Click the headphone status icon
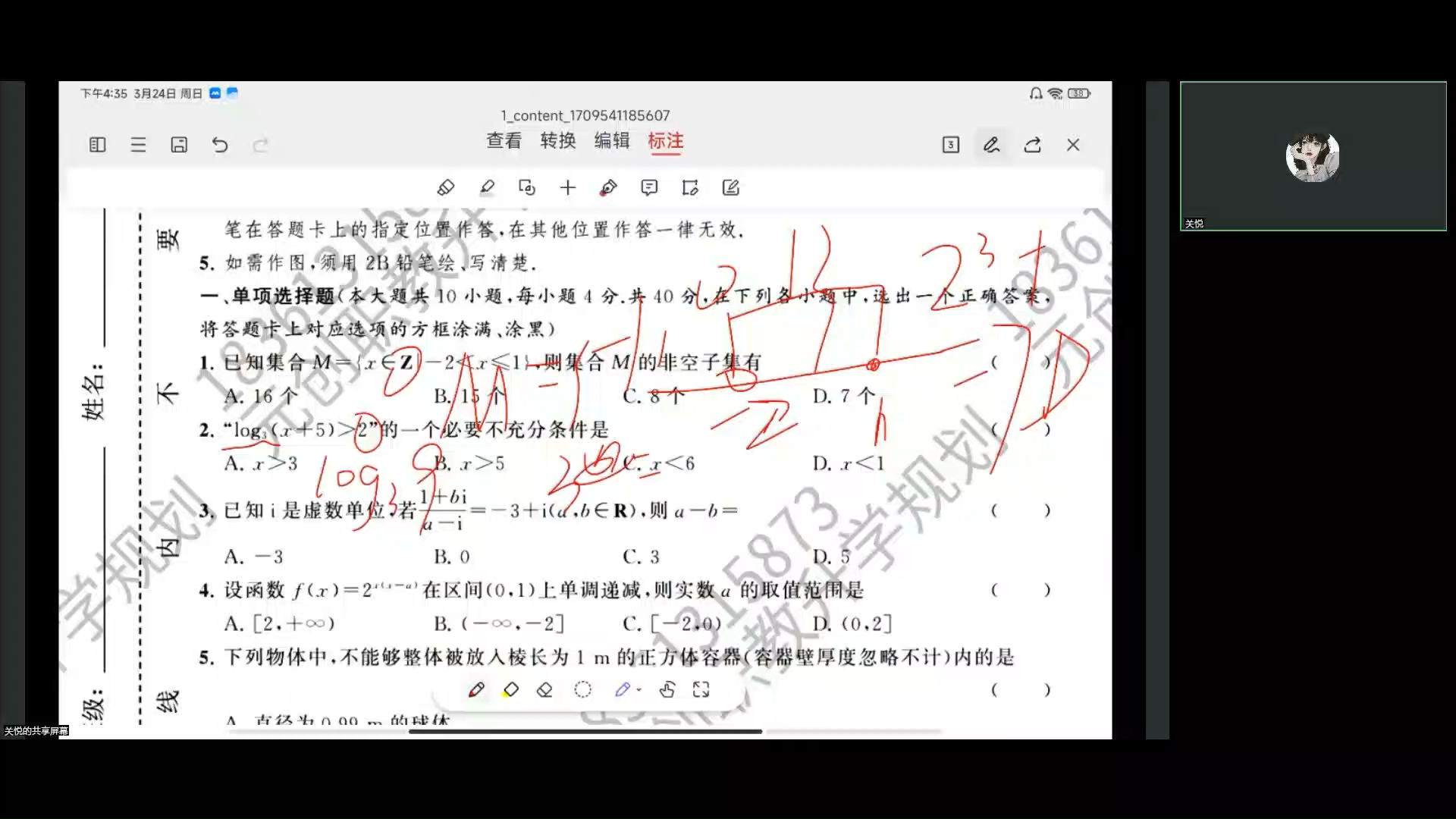 coord(1036,93)
